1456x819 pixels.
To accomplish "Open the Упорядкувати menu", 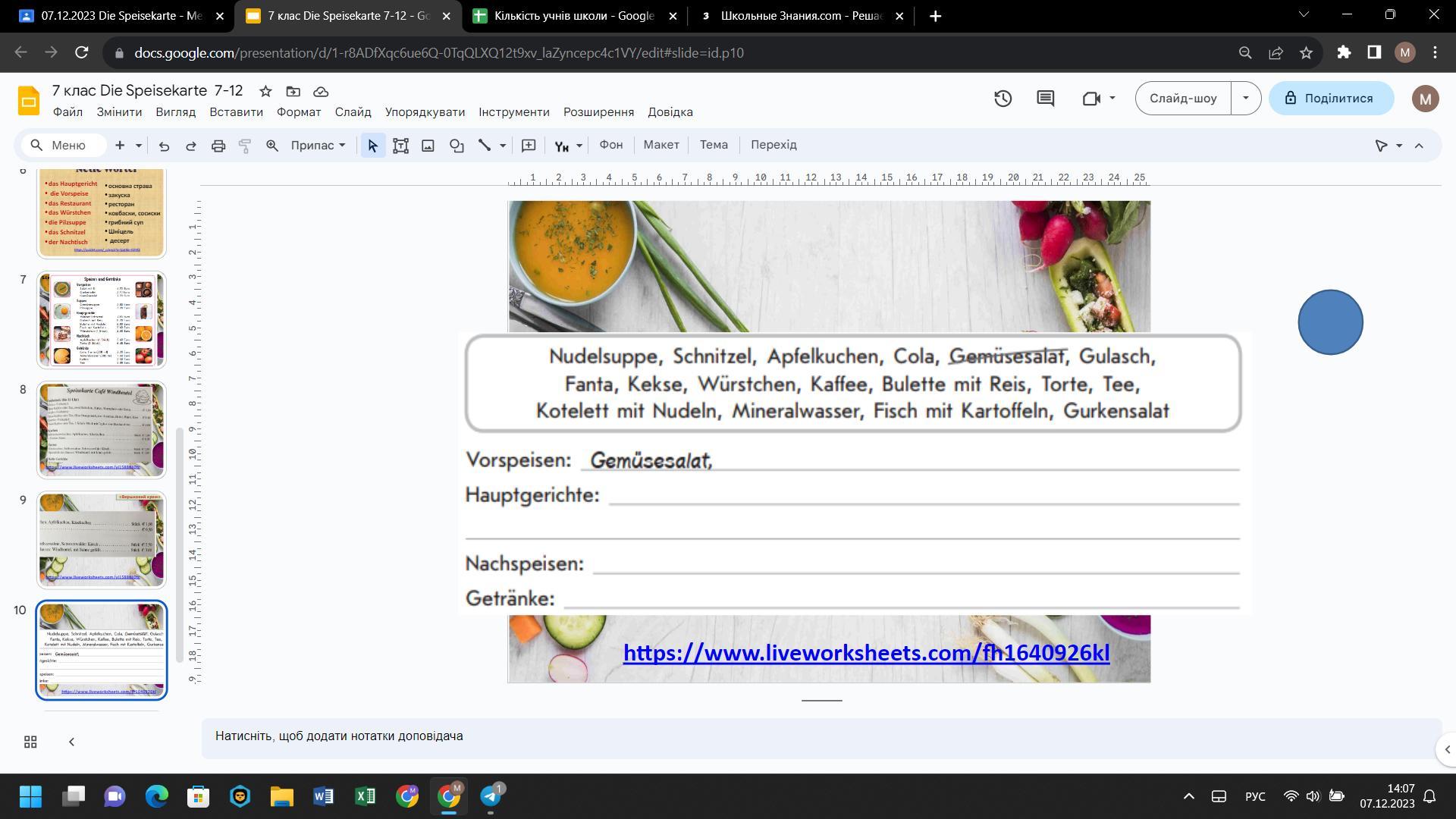I will 425,112.
